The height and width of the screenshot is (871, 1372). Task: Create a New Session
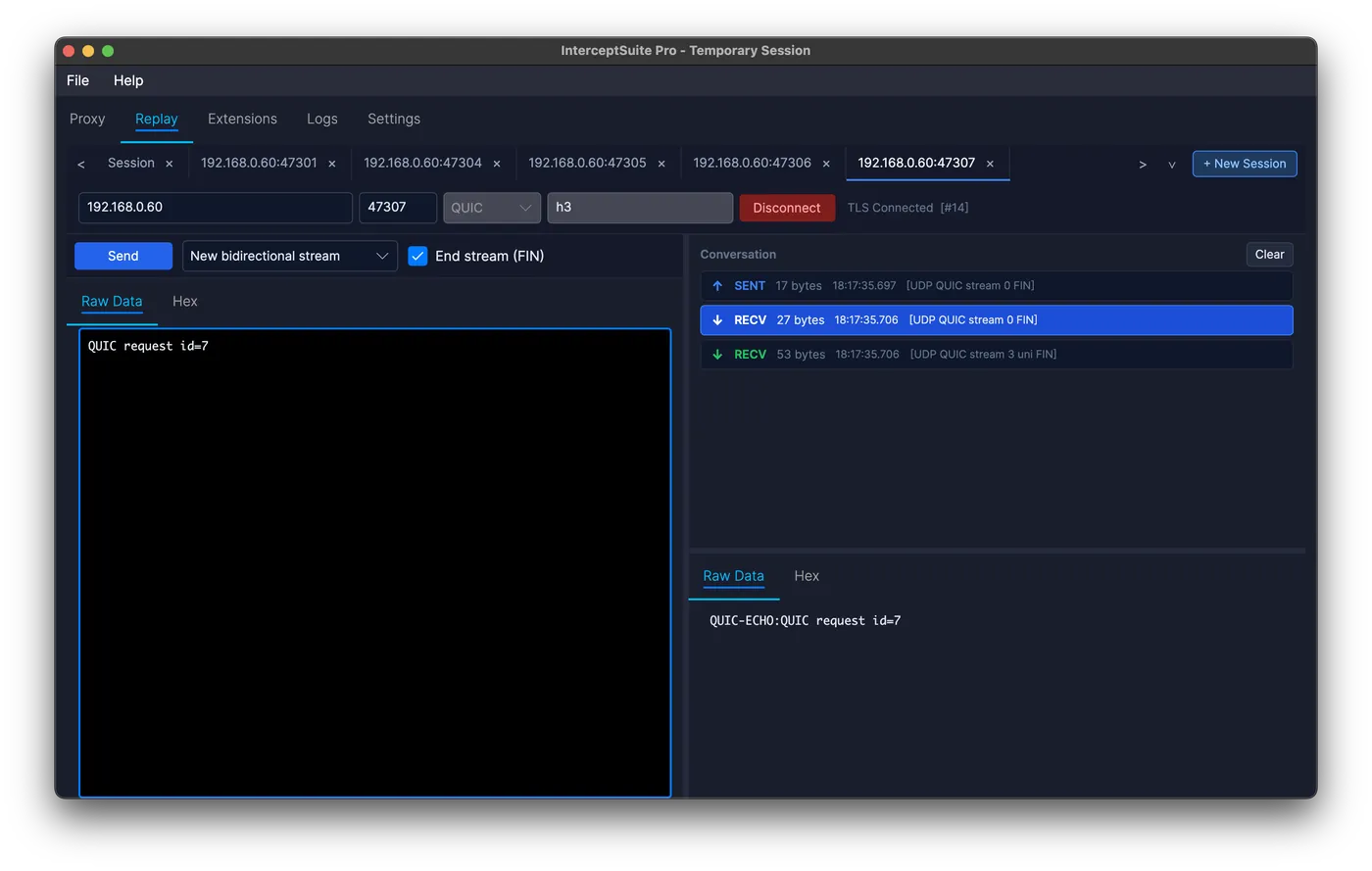1245,164
